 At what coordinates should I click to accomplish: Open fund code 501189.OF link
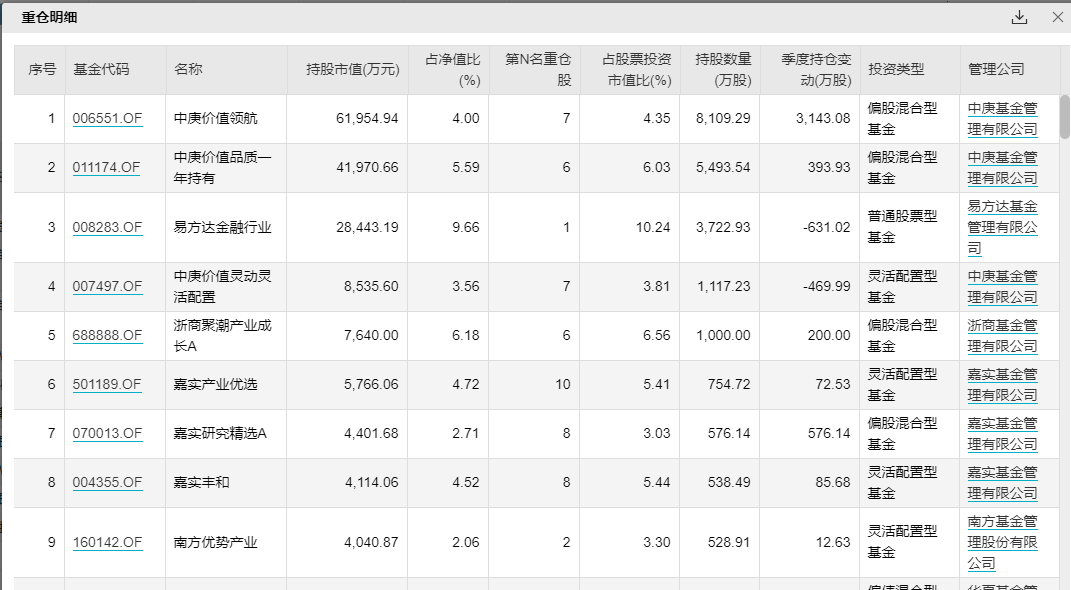coord(107,384)
